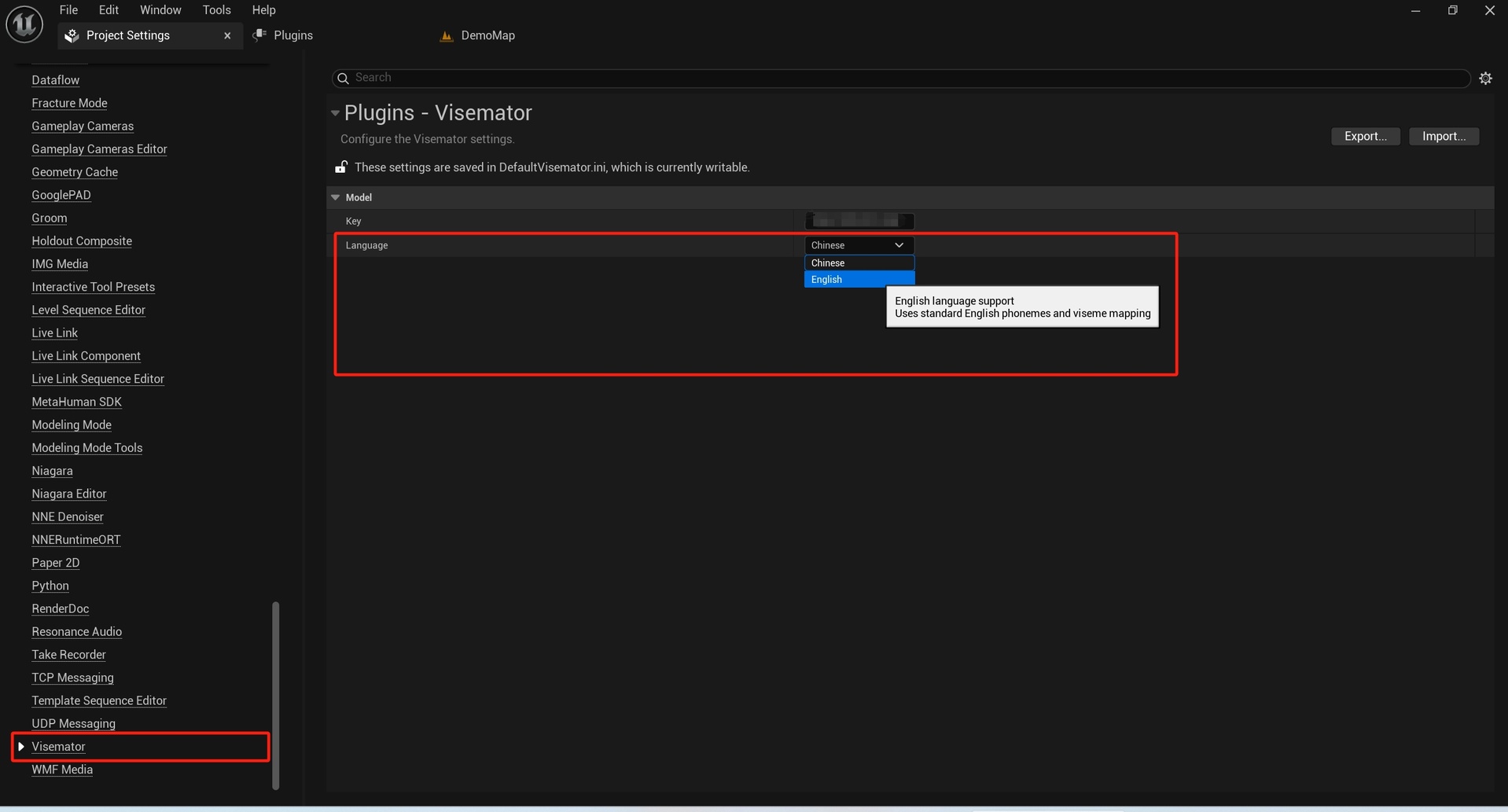Open Geometry Cache settings
The width and height of the screenshot is (1508, 812).
click(x=75, y=172)
